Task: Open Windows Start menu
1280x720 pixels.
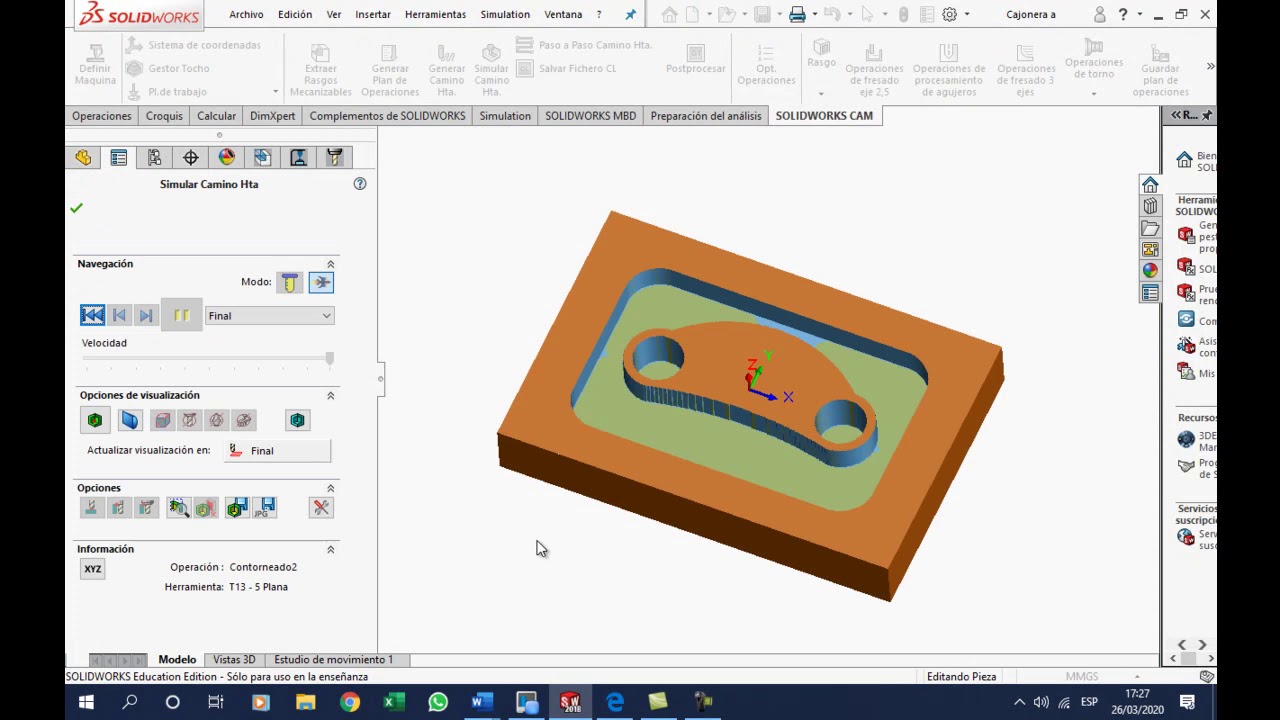Action: point(86,702)
